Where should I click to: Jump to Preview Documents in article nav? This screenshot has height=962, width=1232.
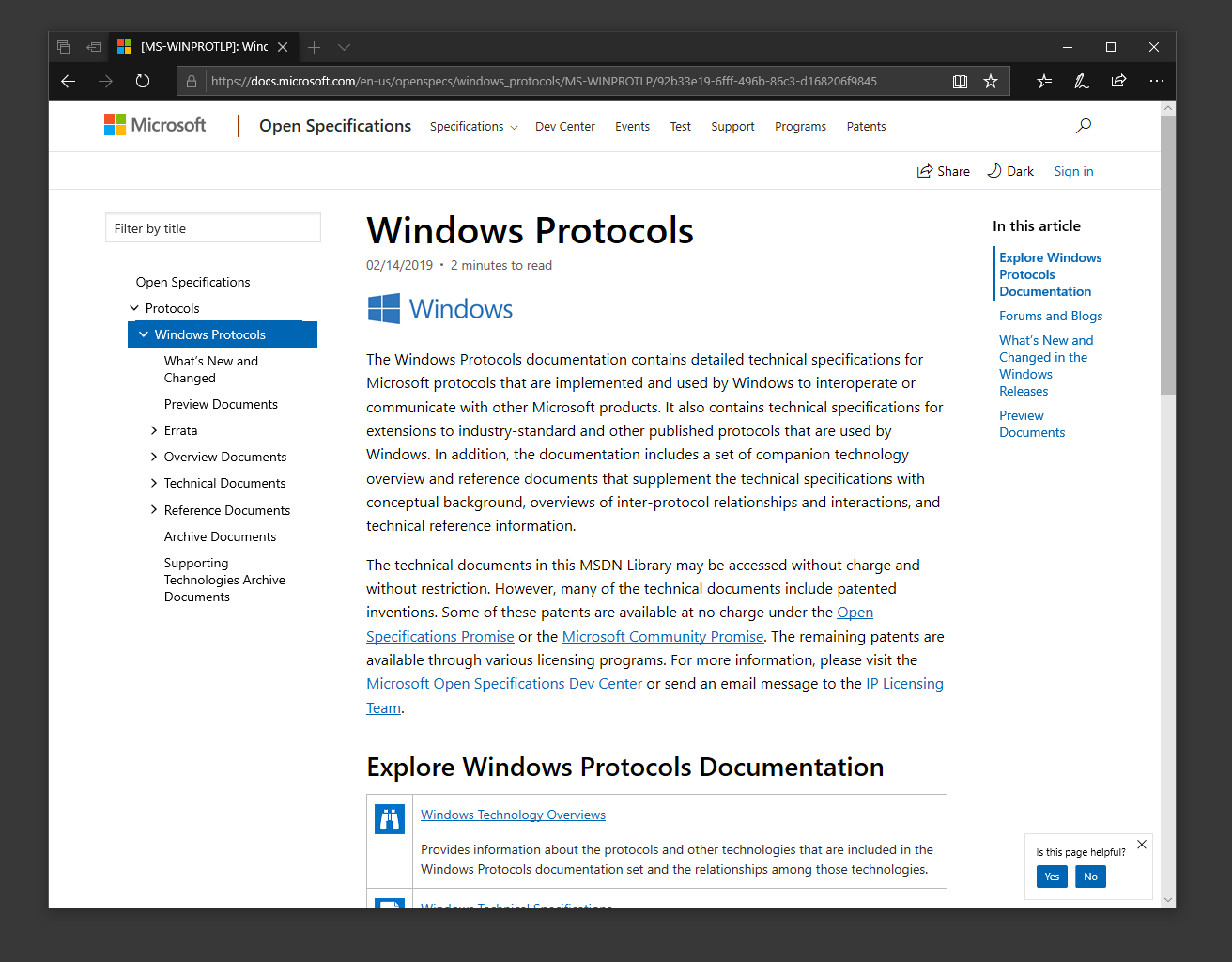[x=1032, y=424]
